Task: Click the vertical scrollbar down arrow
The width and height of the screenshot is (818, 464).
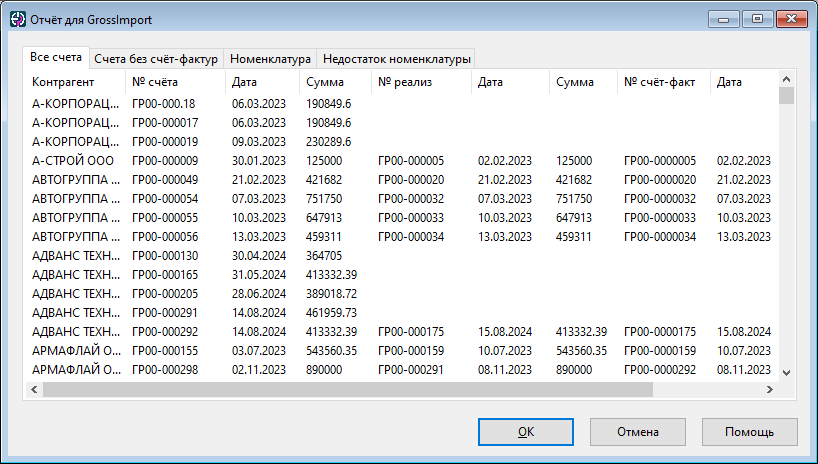Action: pyautogui.click(x=787, y=373)
